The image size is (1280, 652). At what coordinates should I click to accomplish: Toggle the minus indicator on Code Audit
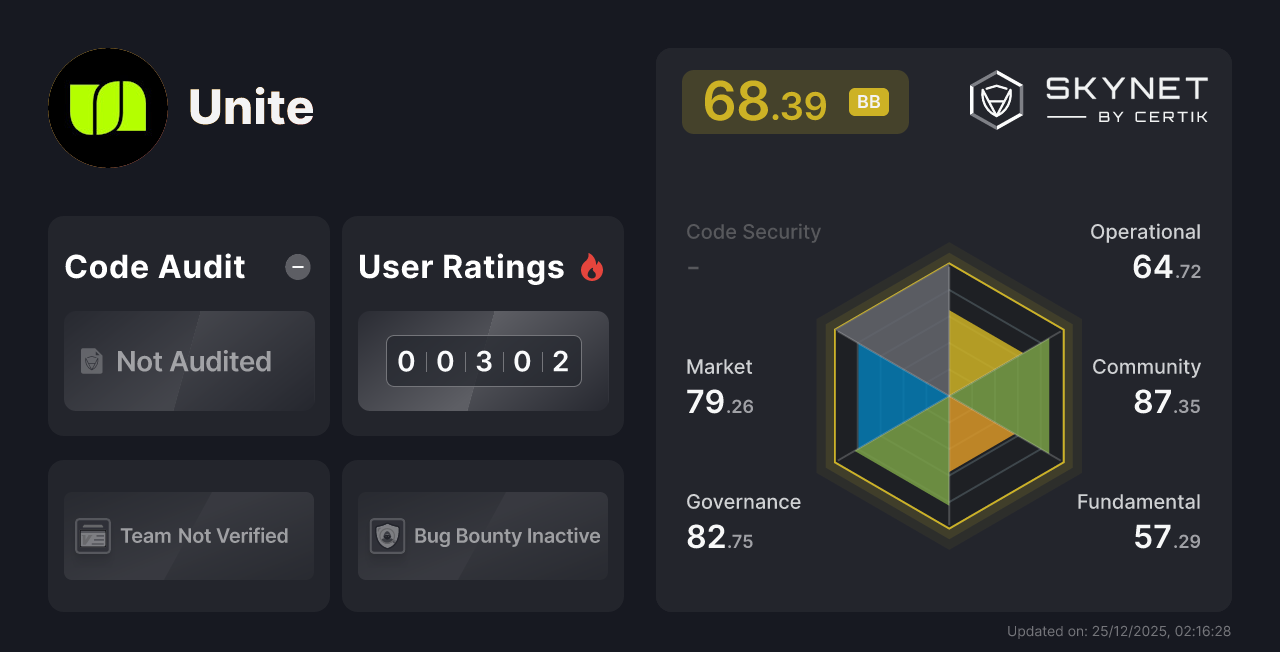297,267
